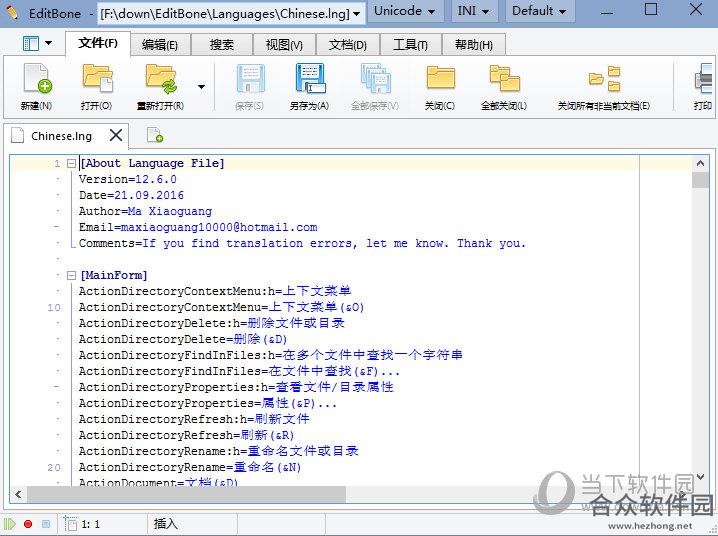This screenshot has height=536, width=718.
Task: Click the Comments= translation errors line
Action: [x=302, y=243]
